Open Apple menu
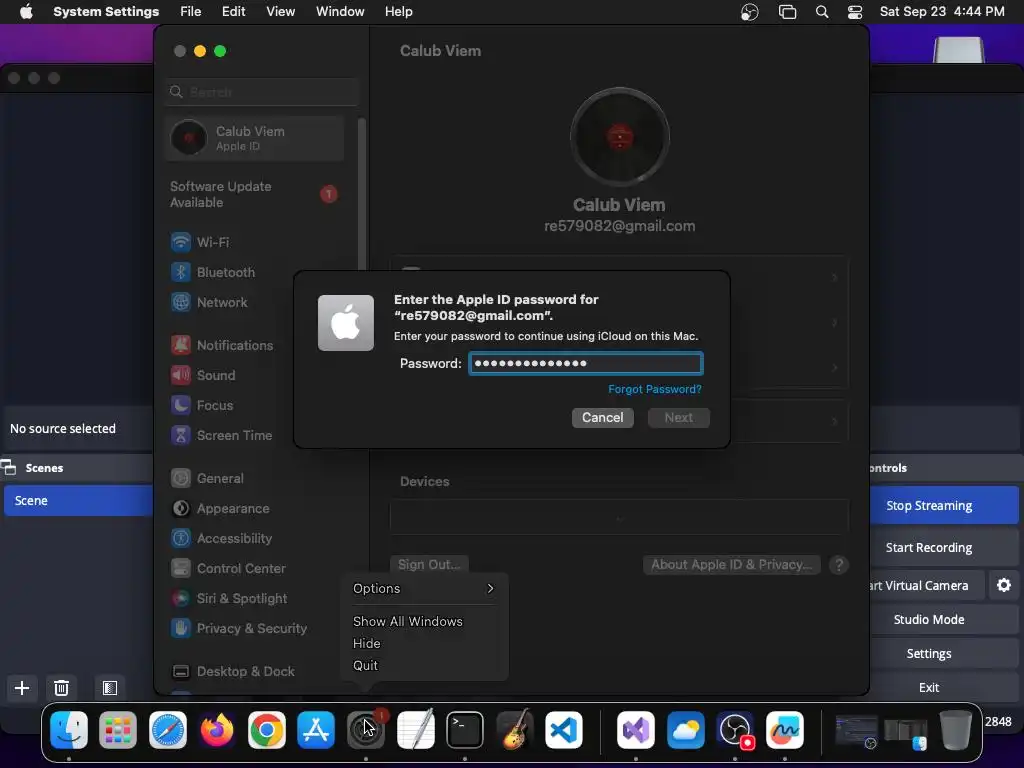The image size is (1024, 768). [26, 12]
